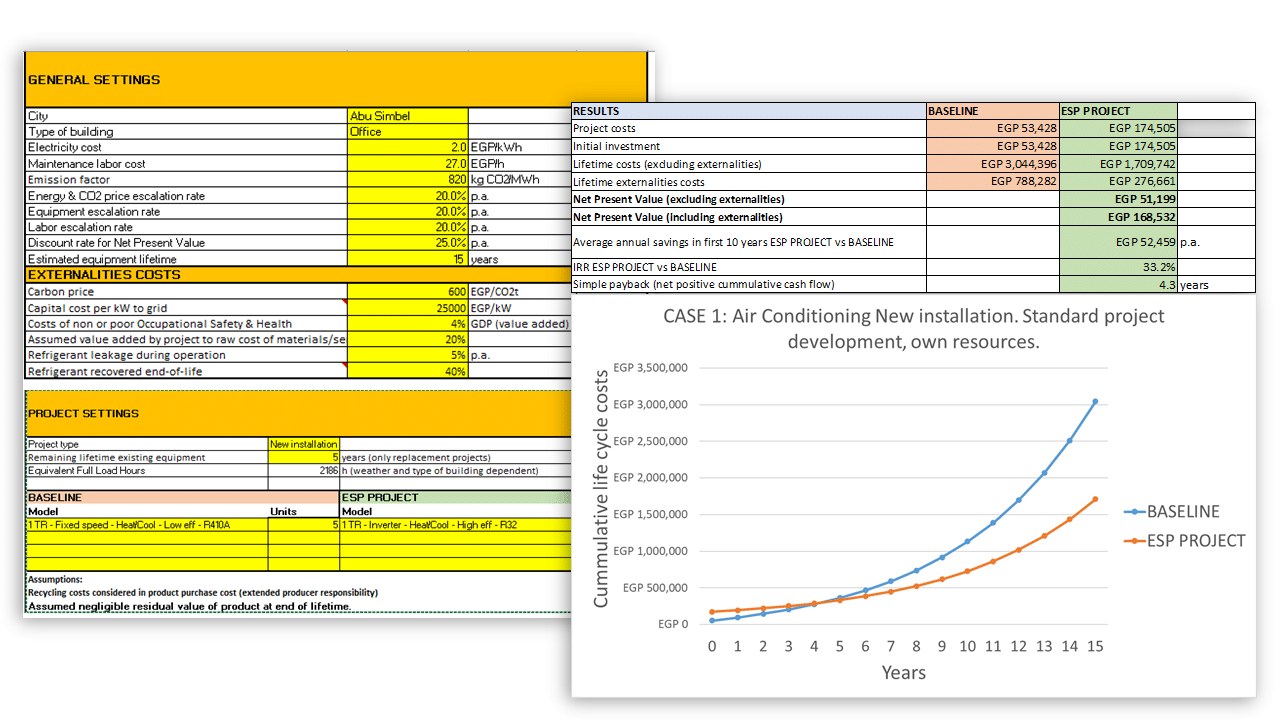Open the ESP PROJECT model dropdown with 1 TR Inverter
The image size is (1280, 720).
(450, 524)
